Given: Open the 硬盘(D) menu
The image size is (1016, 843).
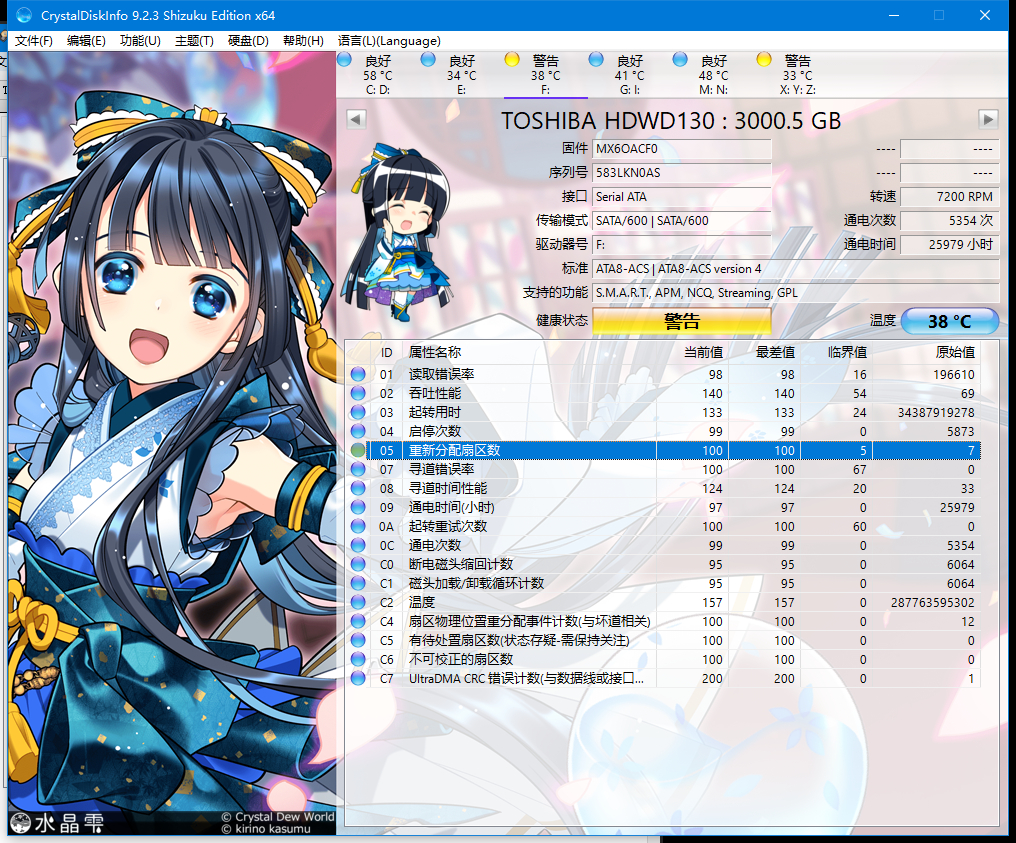Looking at the screenshot, I should click(248, 41).
